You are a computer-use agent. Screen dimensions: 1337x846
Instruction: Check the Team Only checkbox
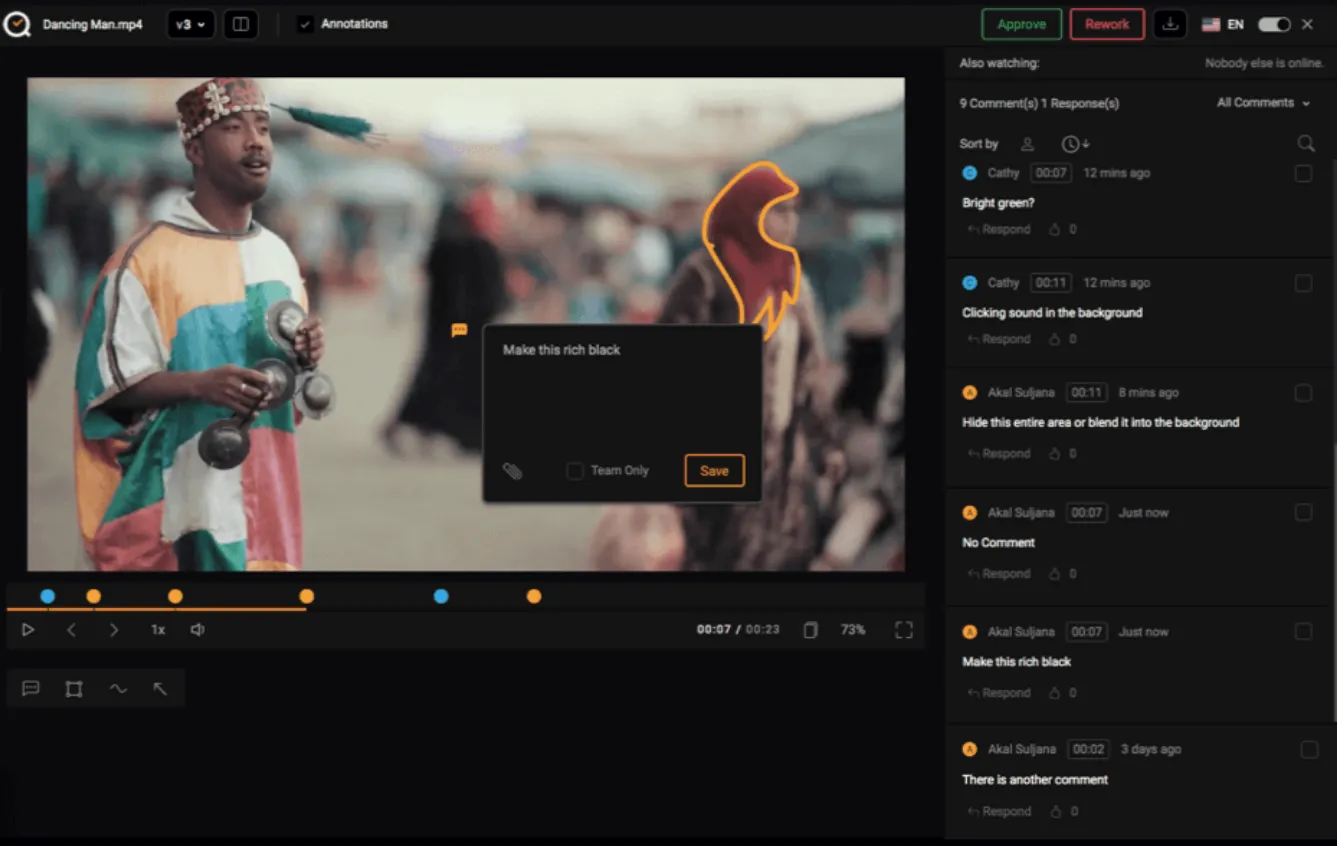575,471
